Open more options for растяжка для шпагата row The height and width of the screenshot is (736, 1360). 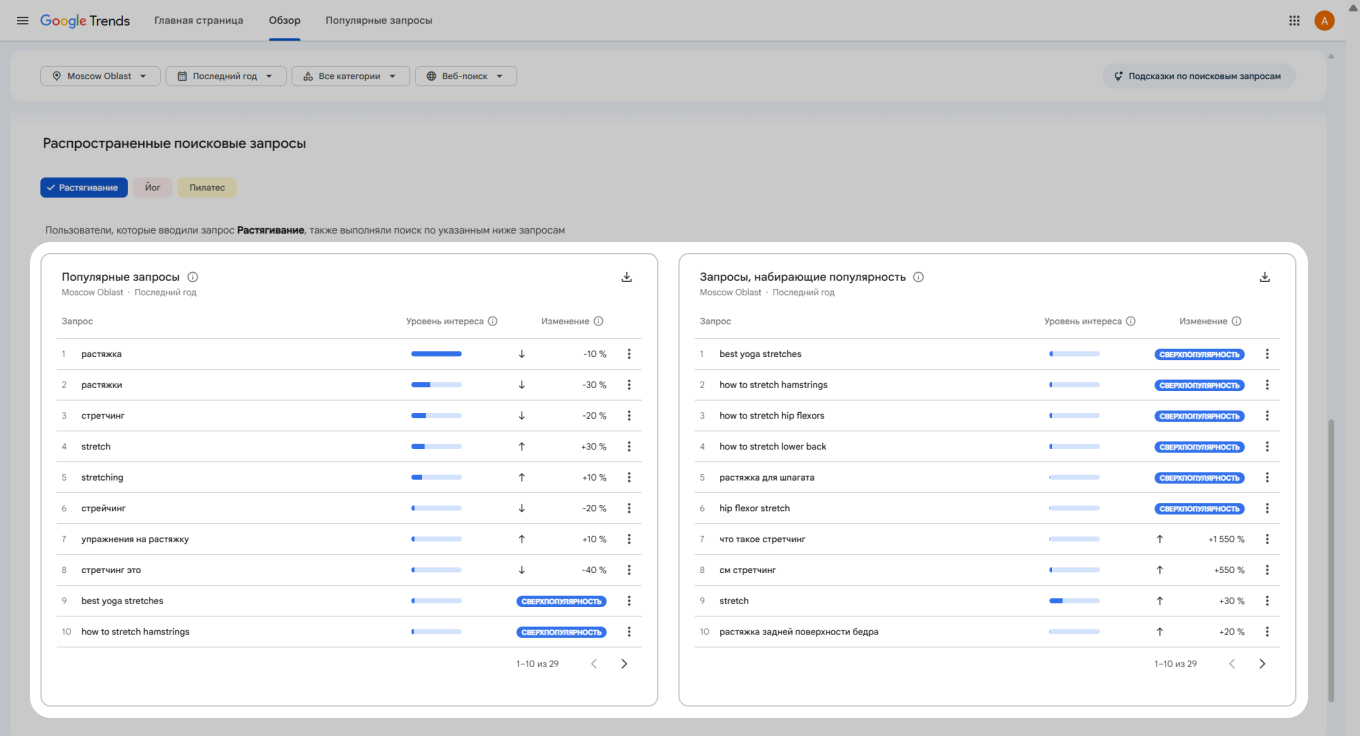(1267, 478)
